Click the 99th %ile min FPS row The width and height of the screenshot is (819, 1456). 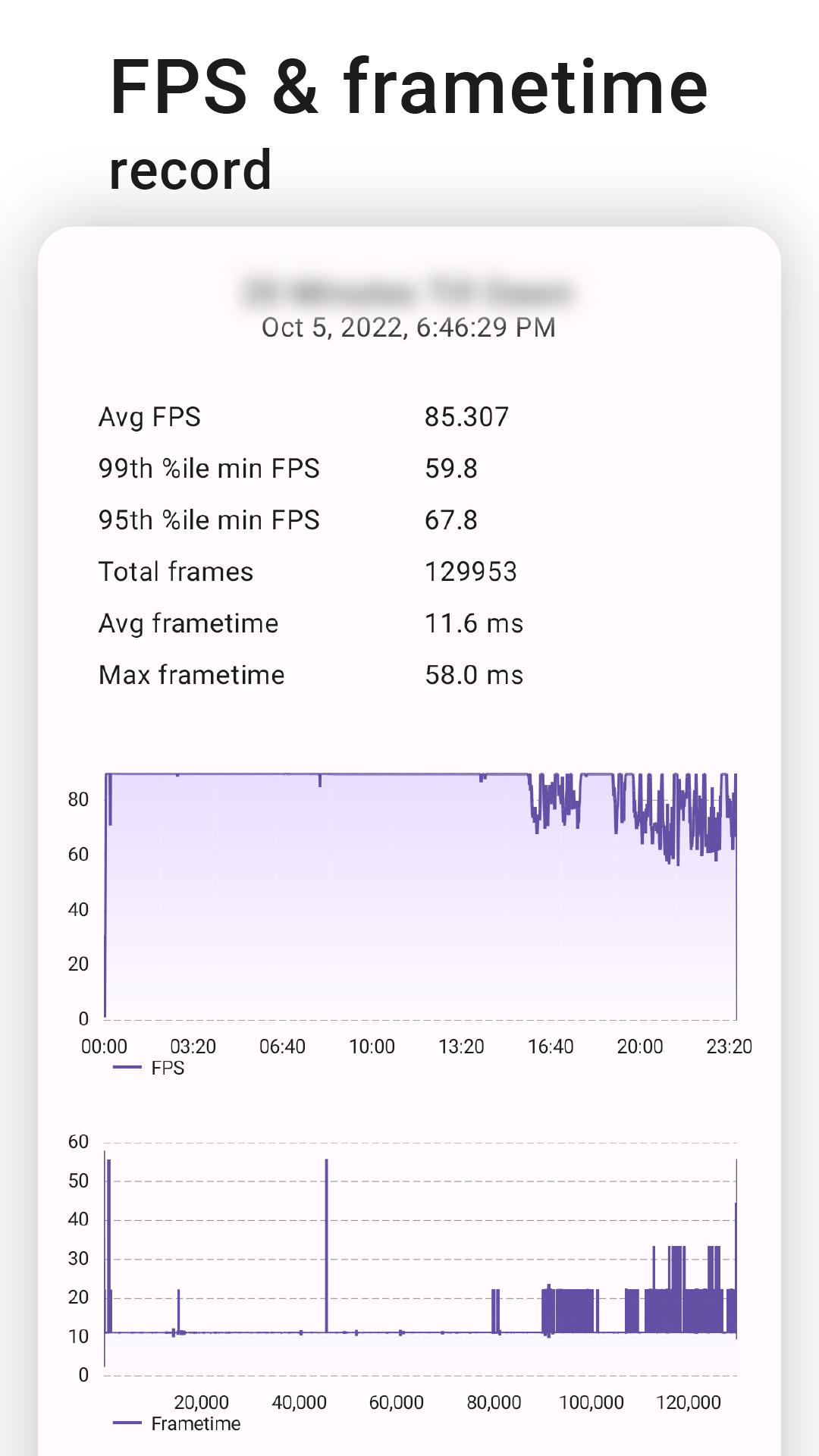coord(209,468)
